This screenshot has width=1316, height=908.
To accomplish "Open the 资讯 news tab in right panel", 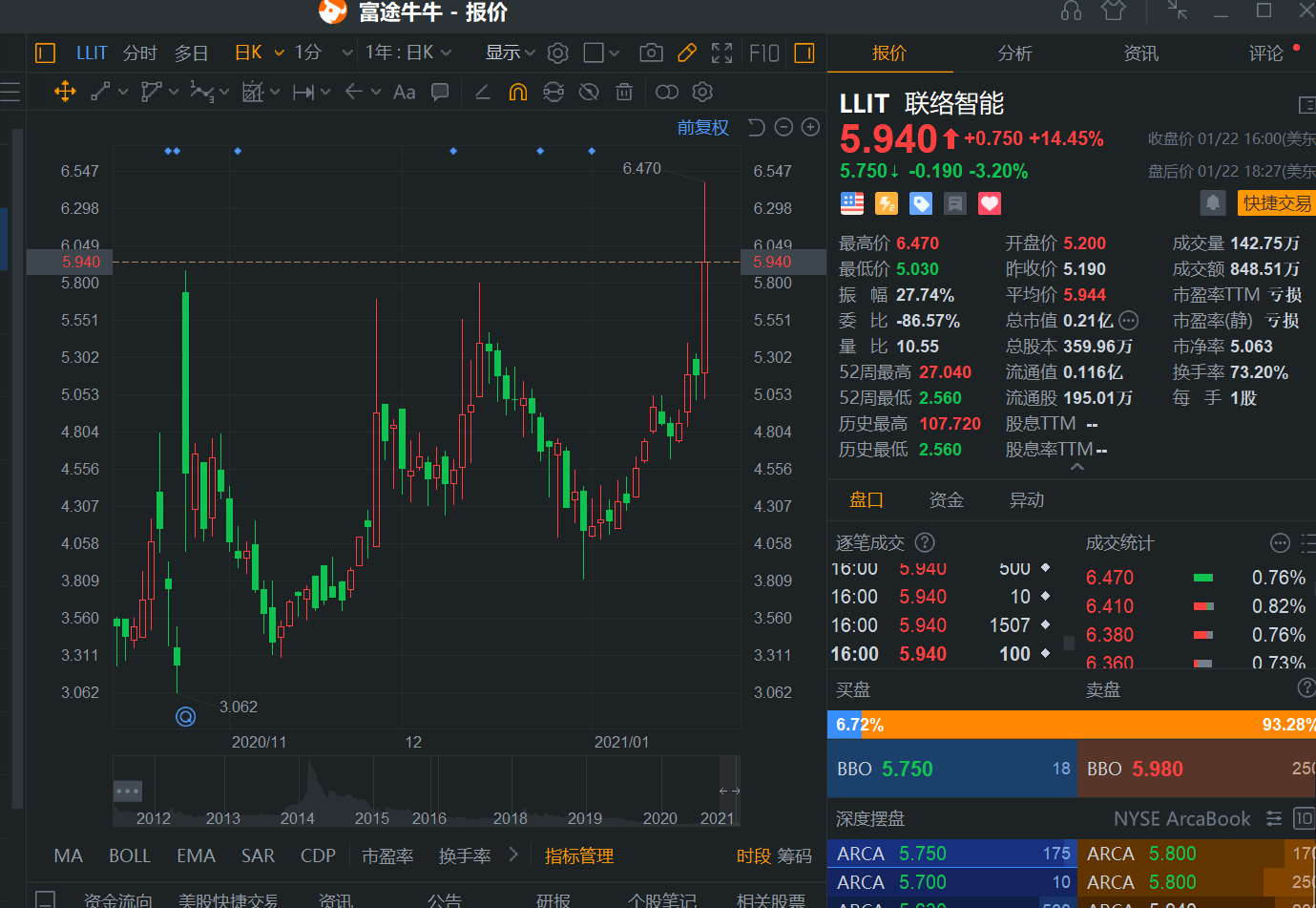I will pyautogui.click(x=1141, y=53).
